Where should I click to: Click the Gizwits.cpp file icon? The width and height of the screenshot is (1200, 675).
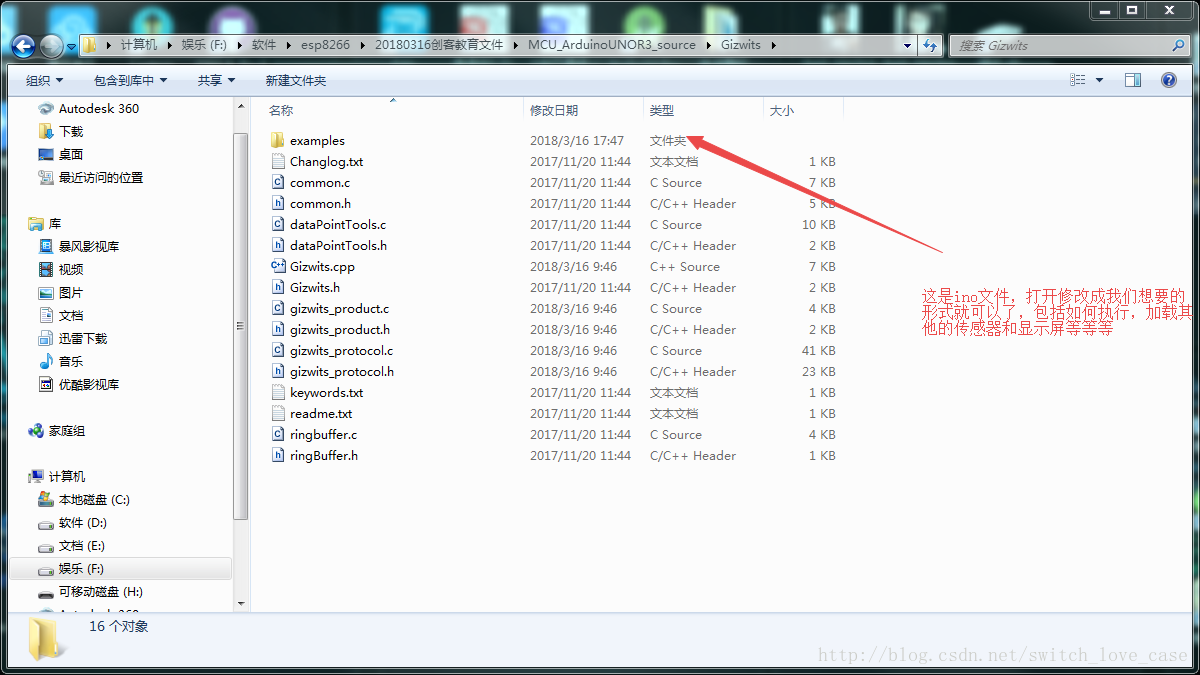tap(278, 266)
